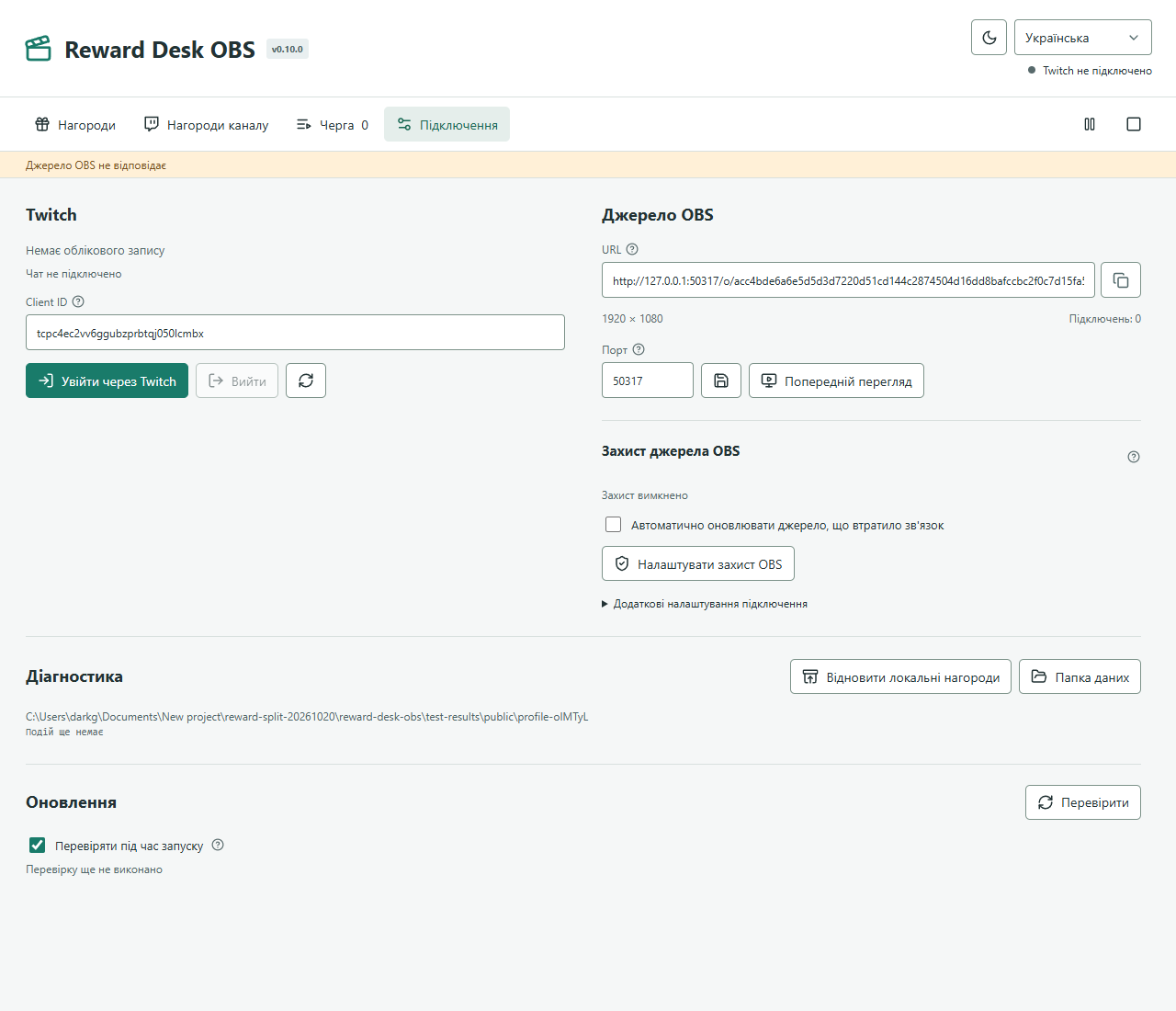Click the Джерело OBS не відповідає warning
Screen dimensions: 1176x1011
point(96,165)
